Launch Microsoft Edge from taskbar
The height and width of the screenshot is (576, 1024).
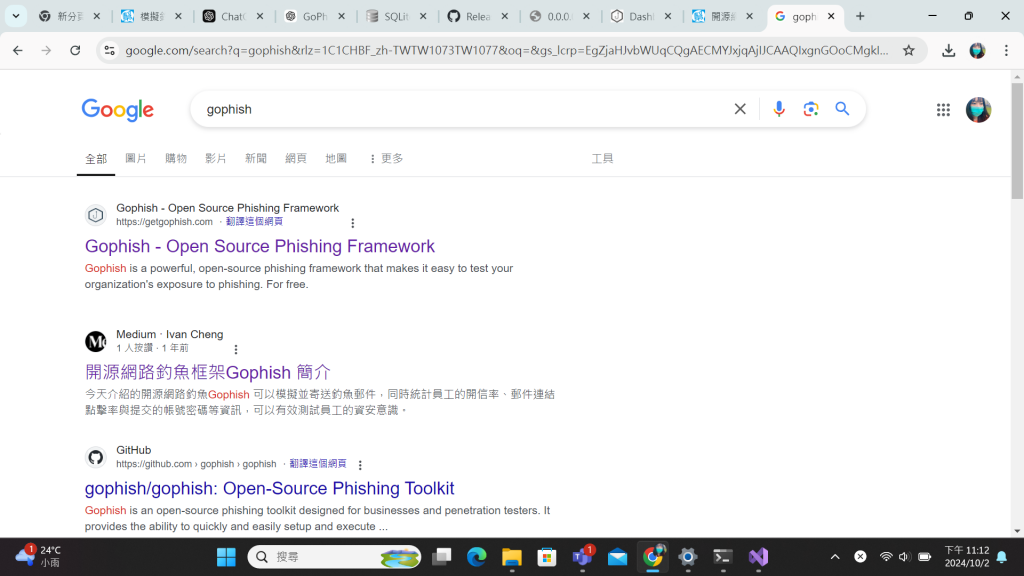point(477,557)
